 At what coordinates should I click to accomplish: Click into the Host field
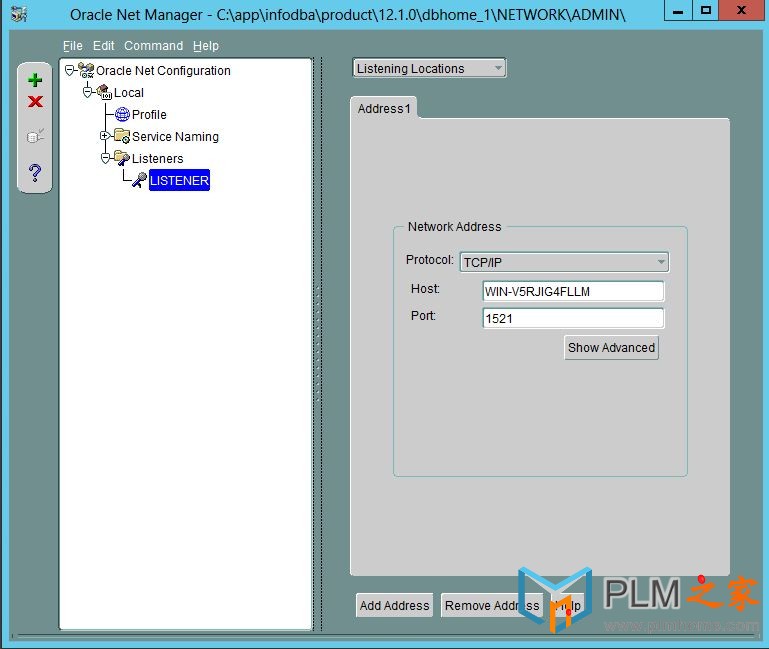573,291
